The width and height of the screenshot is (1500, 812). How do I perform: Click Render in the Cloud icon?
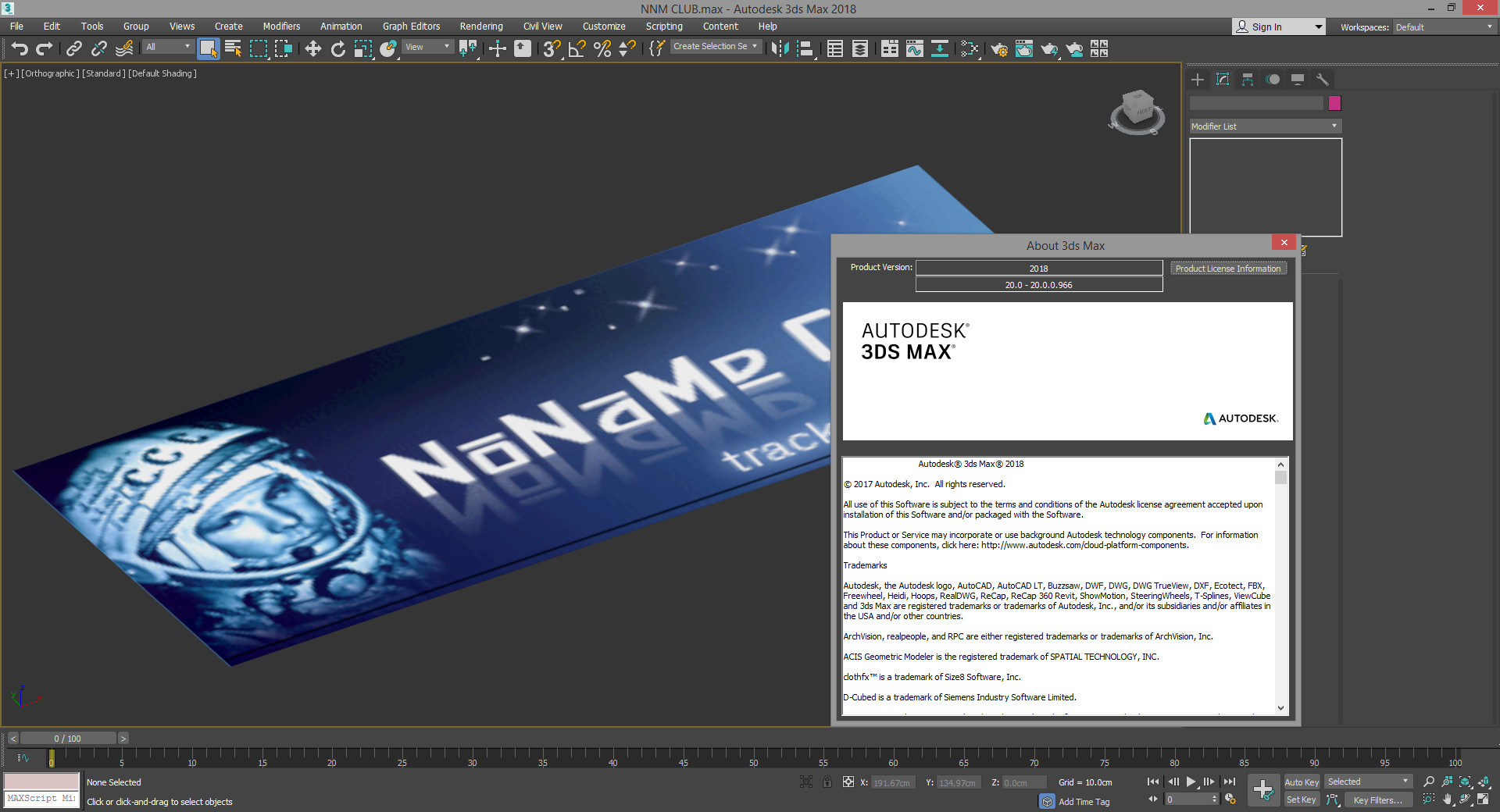click(x=1074, y=48)
